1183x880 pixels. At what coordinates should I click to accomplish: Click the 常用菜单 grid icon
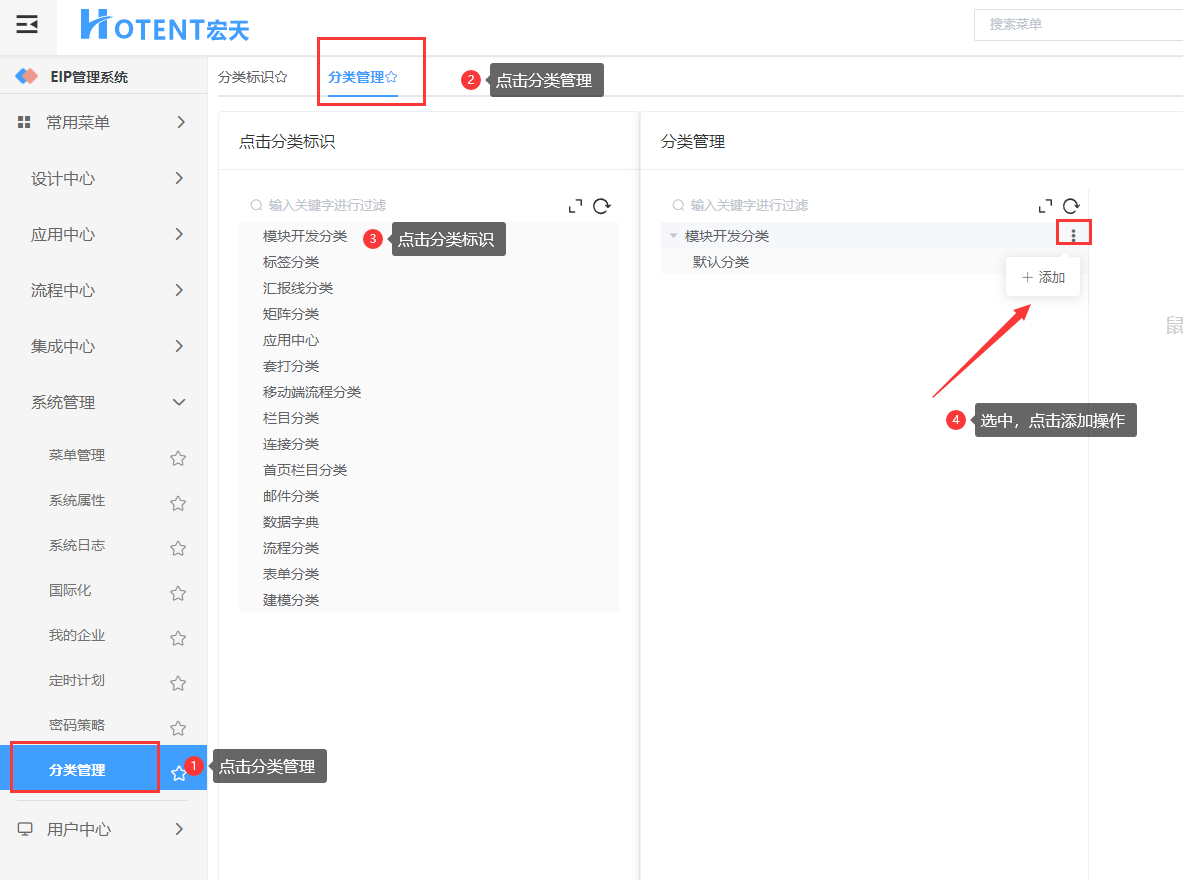pyautogui.click(x=24, y=122)
